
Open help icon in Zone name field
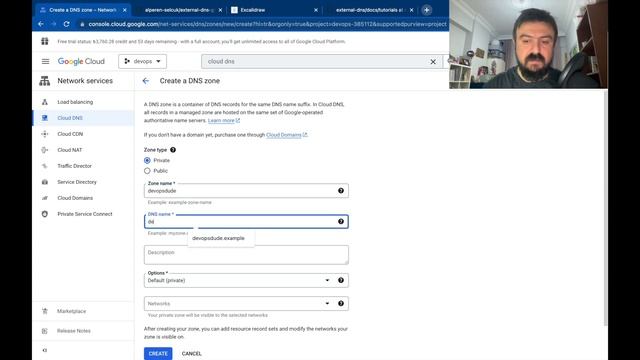coord(341,191)
